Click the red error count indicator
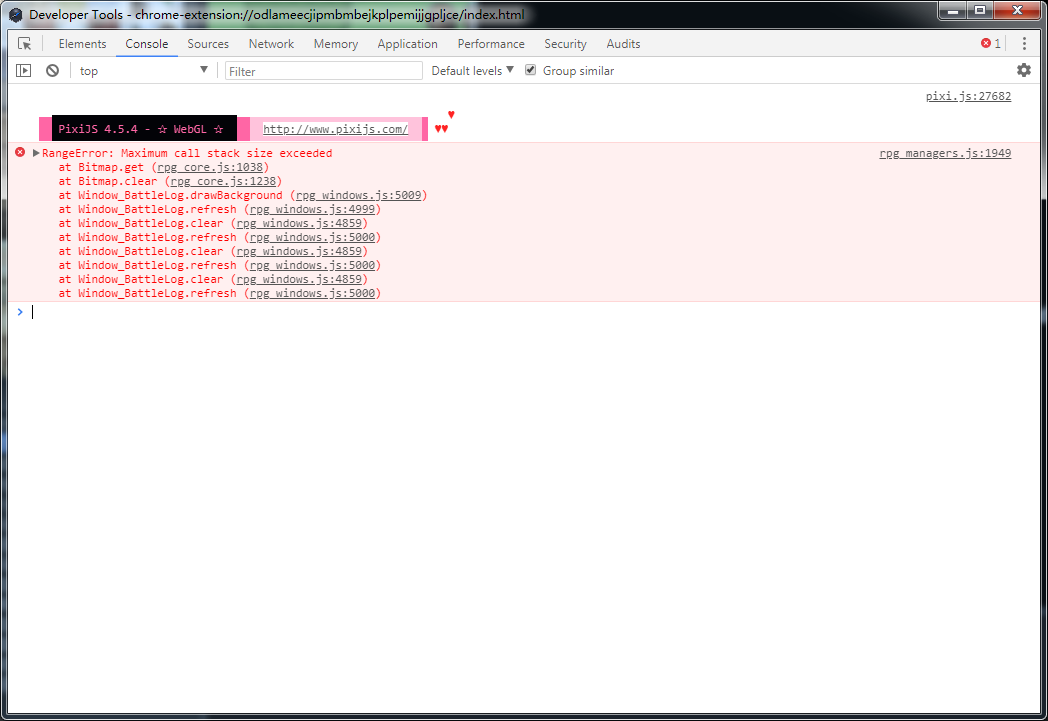 tap(991, 43)
